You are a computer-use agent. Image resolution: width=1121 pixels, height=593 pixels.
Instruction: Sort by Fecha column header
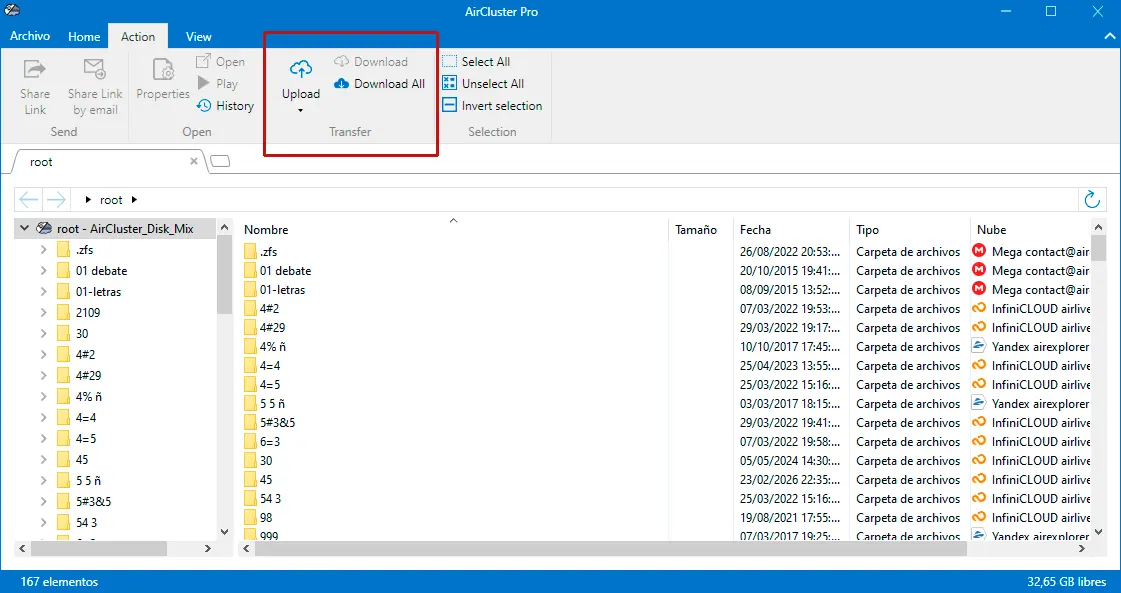point(791,230)
